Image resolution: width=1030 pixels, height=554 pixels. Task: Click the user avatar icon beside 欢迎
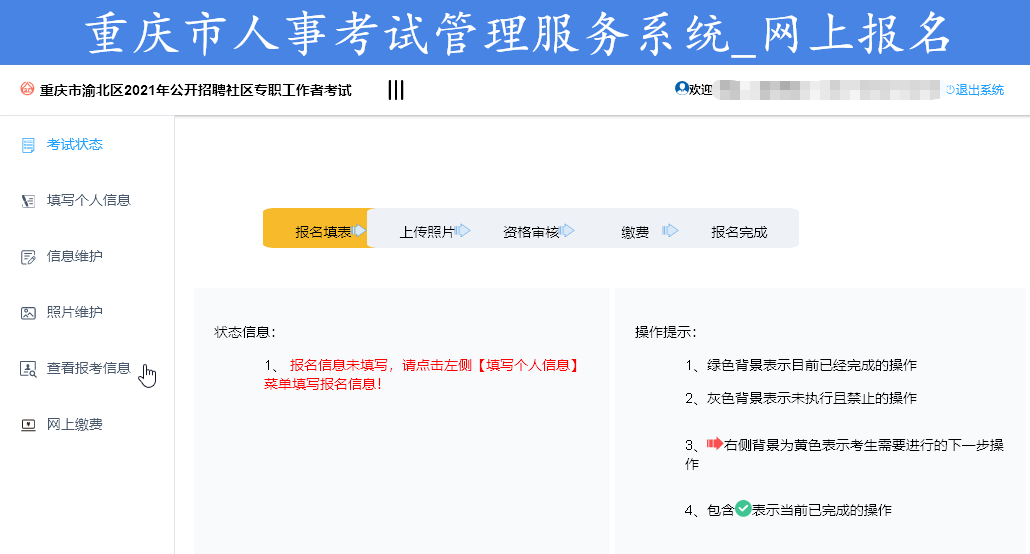(682, 89)
